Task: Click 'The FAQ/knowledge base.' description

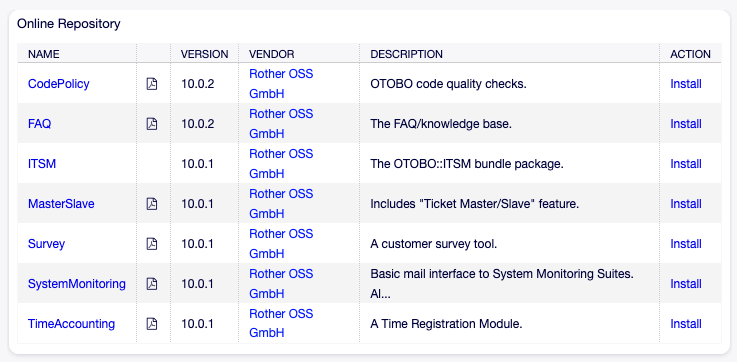Action: [441, 124]
